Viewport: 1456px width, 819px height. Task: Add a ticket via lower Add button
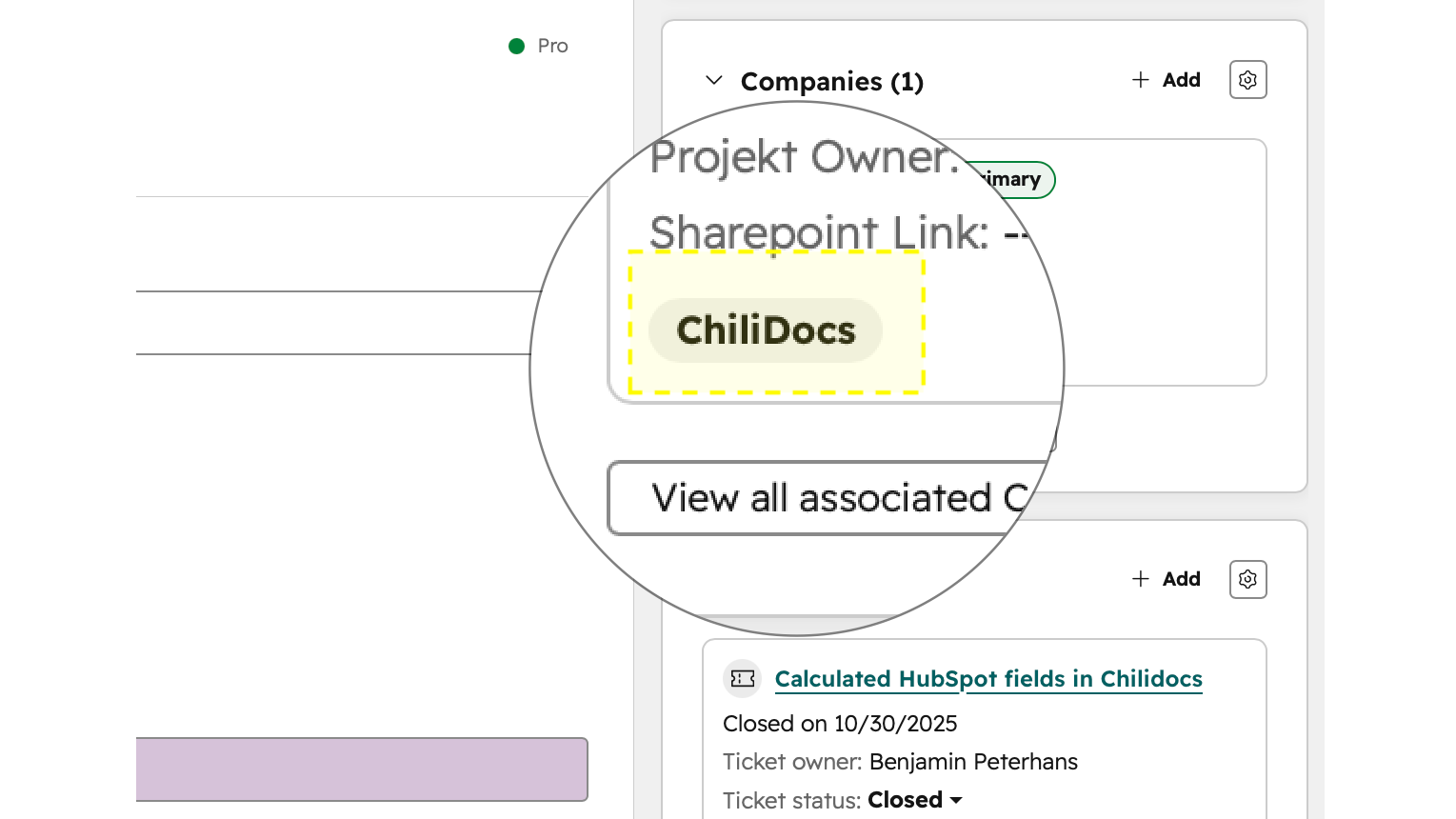pos(1167,579)
